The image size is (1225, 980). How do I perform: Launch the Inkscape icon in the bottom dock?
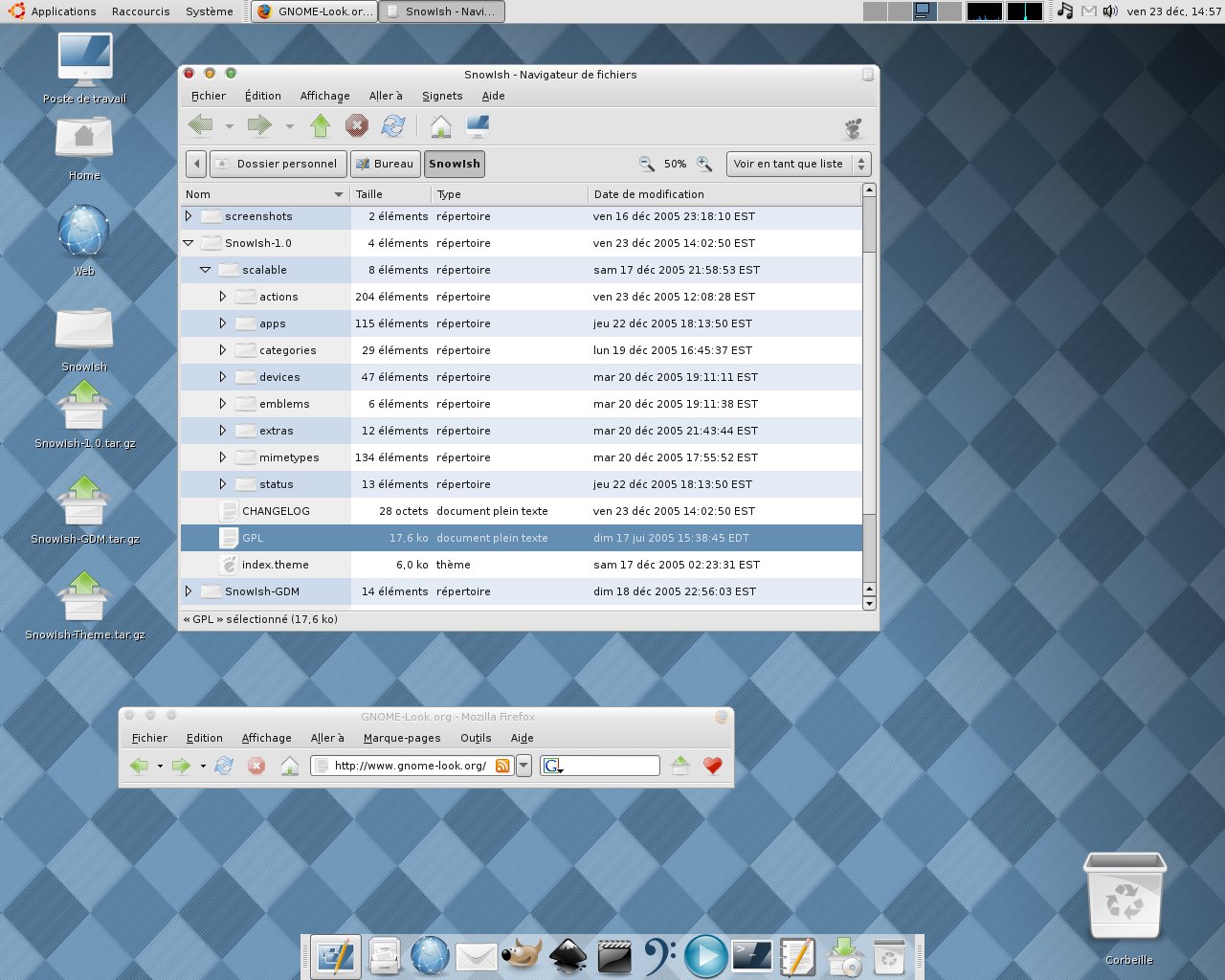coord(568,956)
